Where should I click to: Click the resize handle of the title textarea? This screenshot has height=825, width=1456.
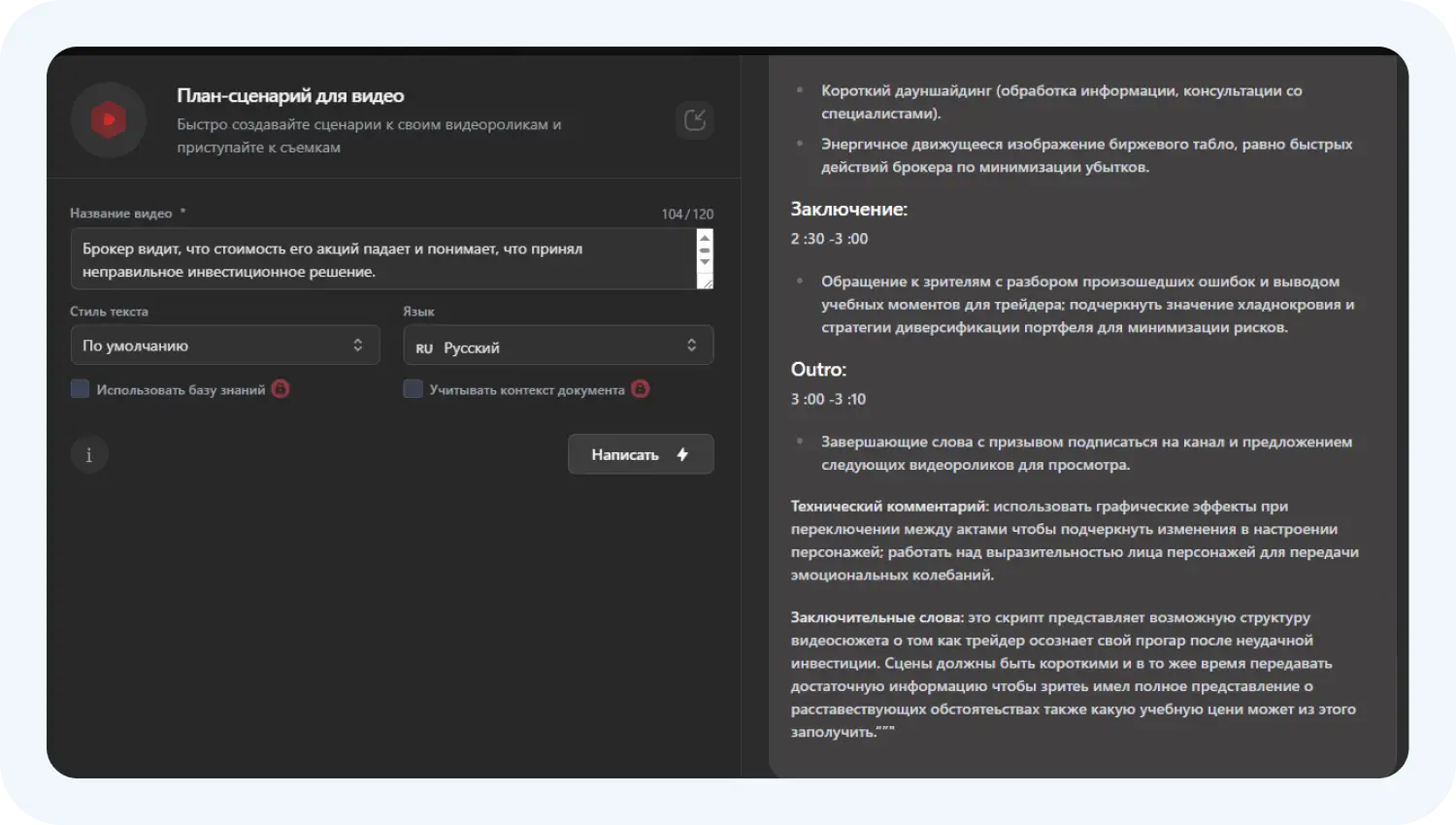707,282
